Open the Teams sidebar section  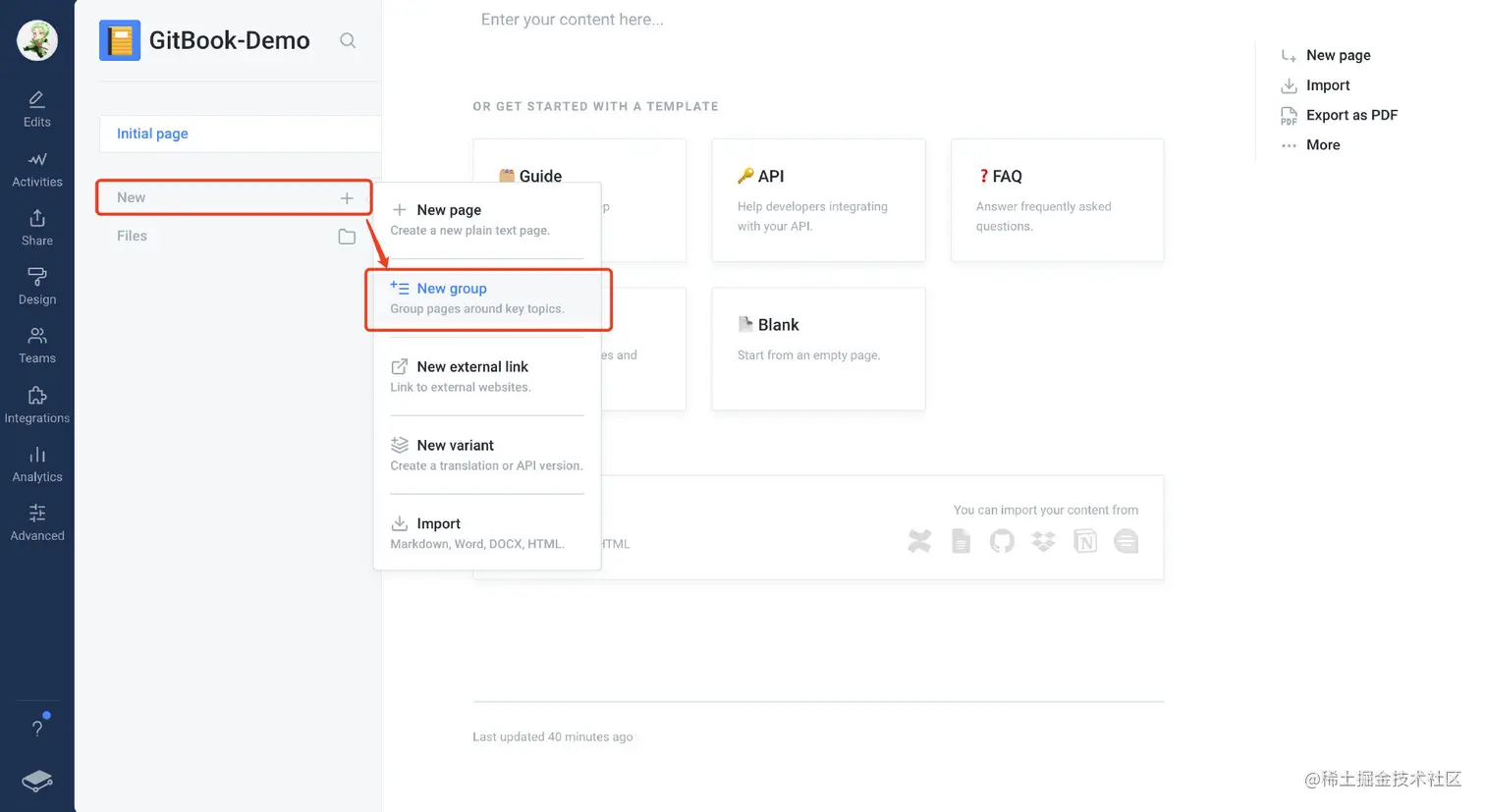(37, 346)
